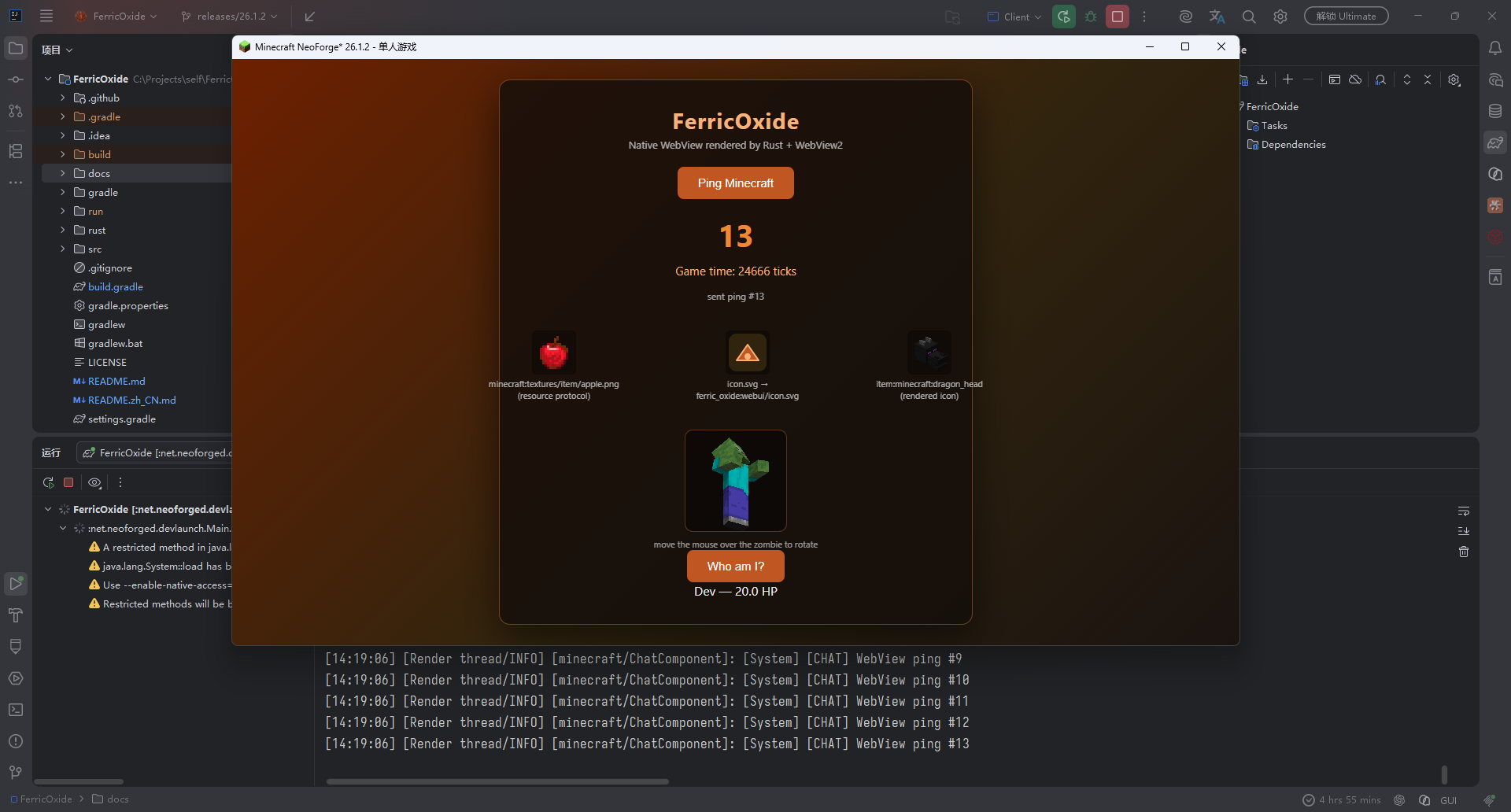Open the Git version control tool window

pos(16,773)
